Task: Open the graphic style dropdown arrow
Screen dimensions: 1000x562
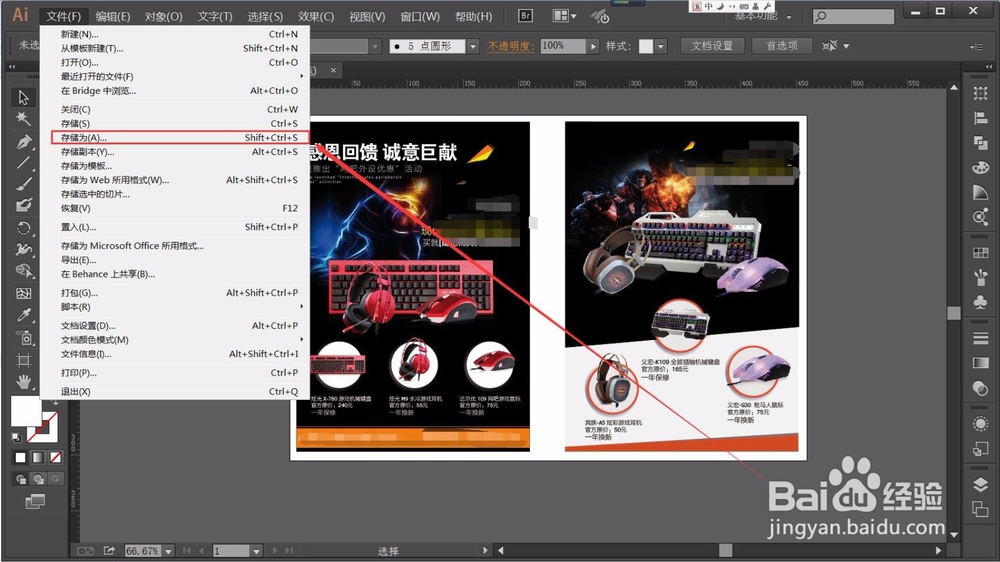Action: point(661,46)
